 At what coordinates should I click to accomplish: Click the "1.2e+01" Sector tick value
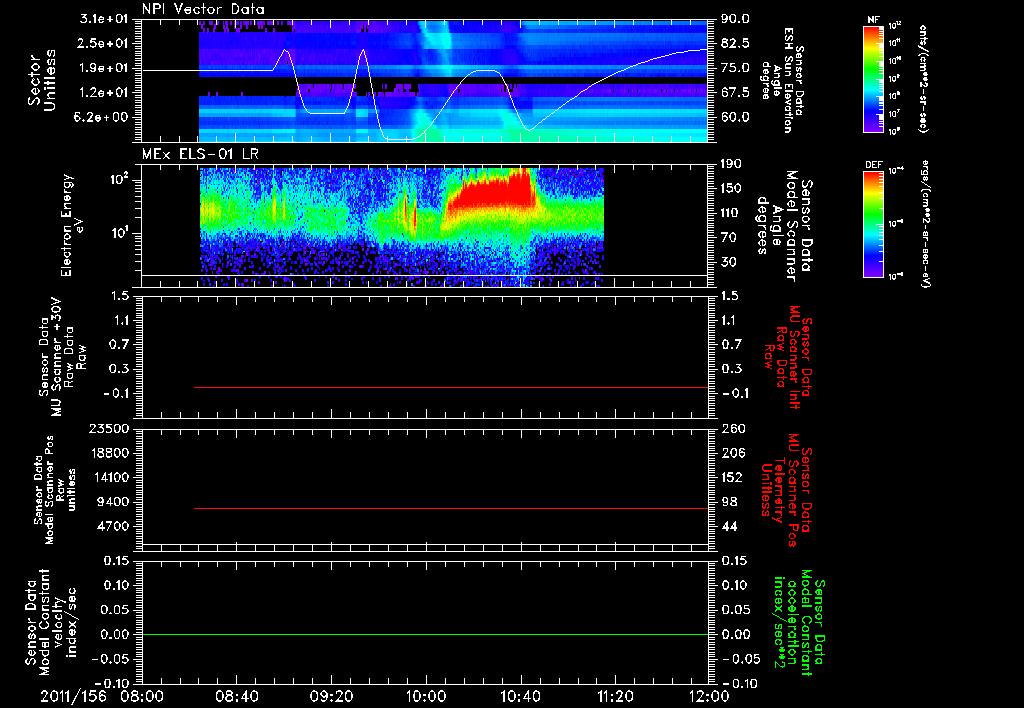tap(106, 93)
